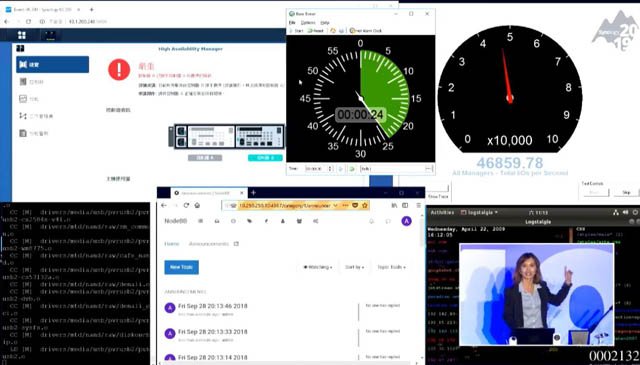This screenshot has height=365, width=640.
Task: Click Firefox back arrow
Action: click(x=164, y=205)
